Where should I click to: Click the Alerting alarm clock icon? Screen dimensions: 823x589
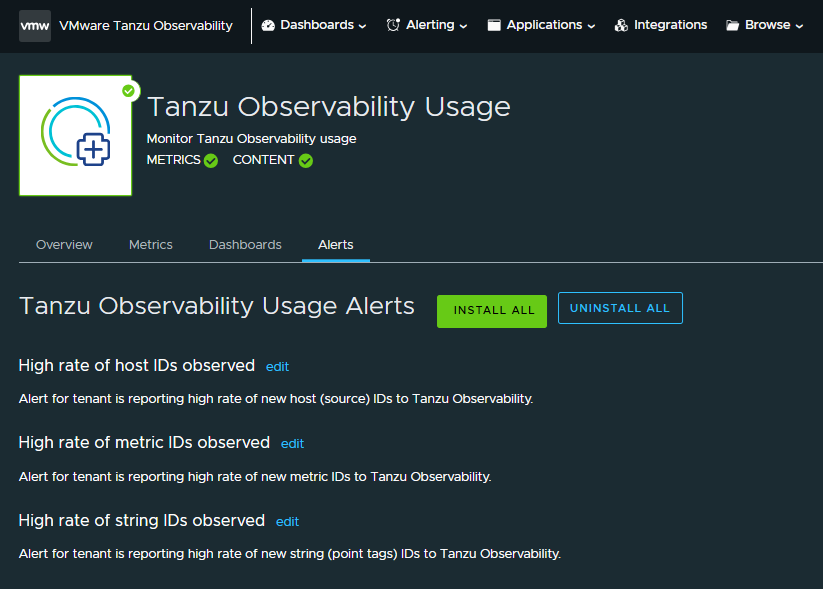coord(393,25)
